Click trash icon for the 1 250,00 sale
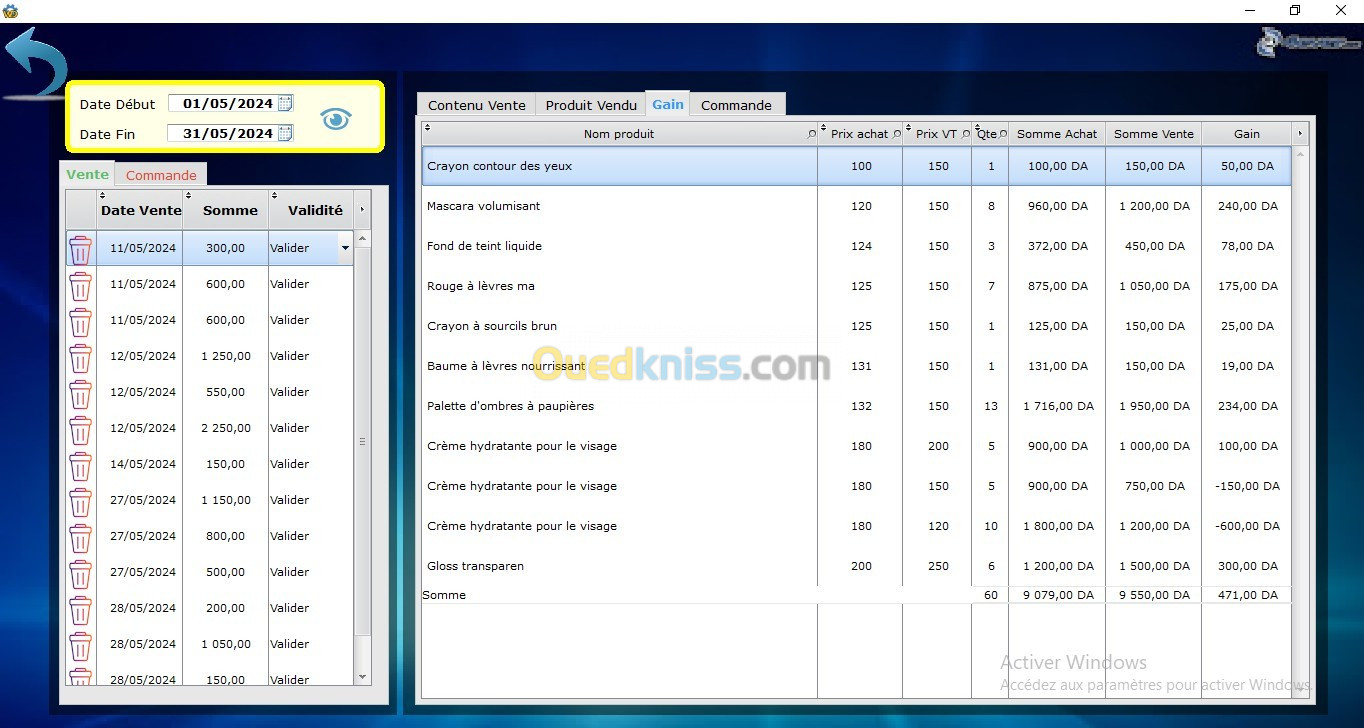The height and width of the screenshot is (728, 1364). [80, 357]
